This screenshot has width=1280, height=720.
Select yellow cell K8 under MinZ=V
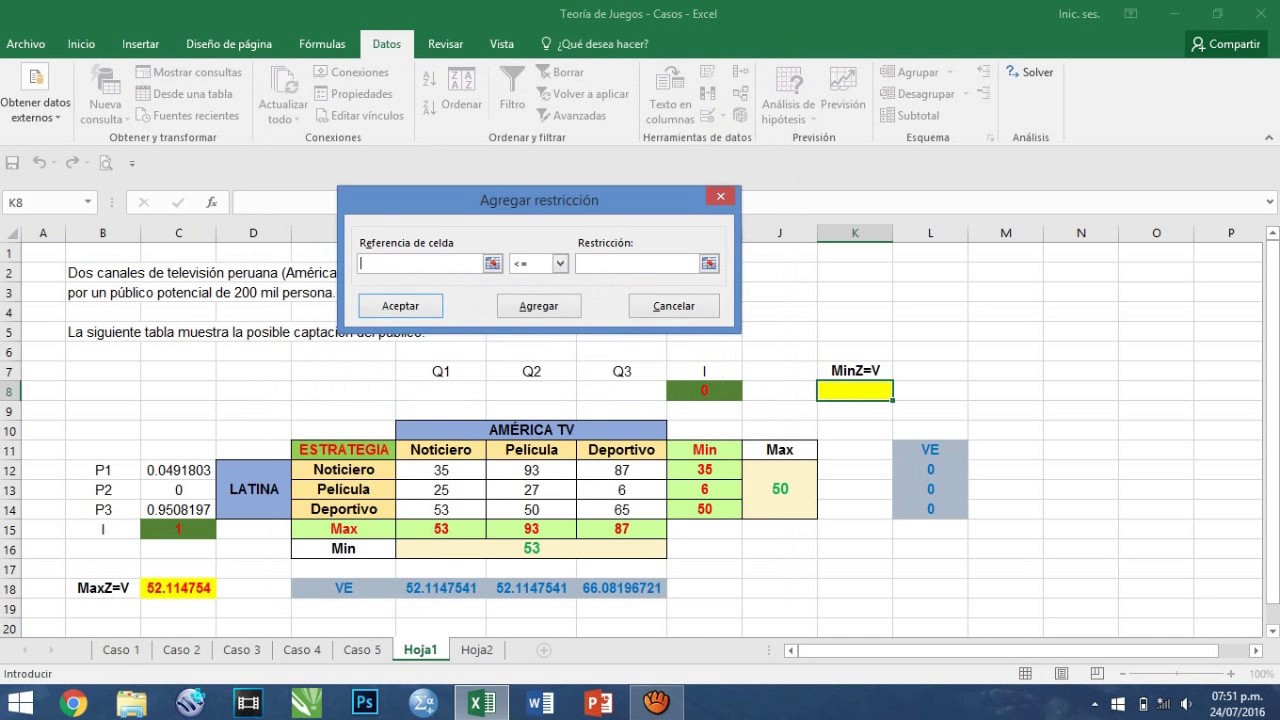tap(855, 391)
